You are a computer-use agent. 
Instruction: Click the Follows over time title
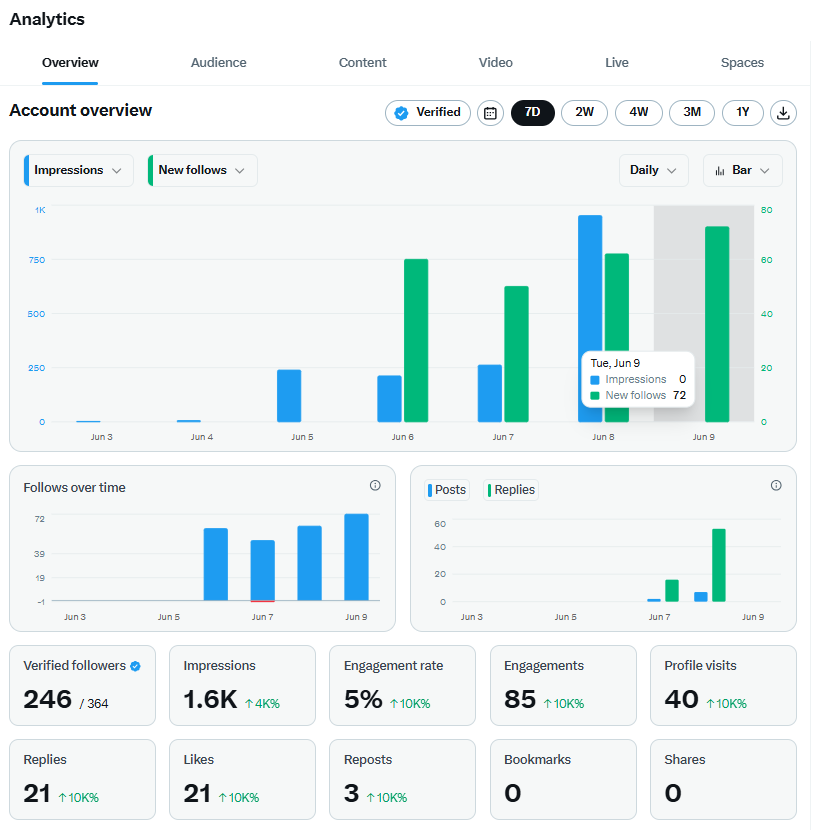coord(74,488)
